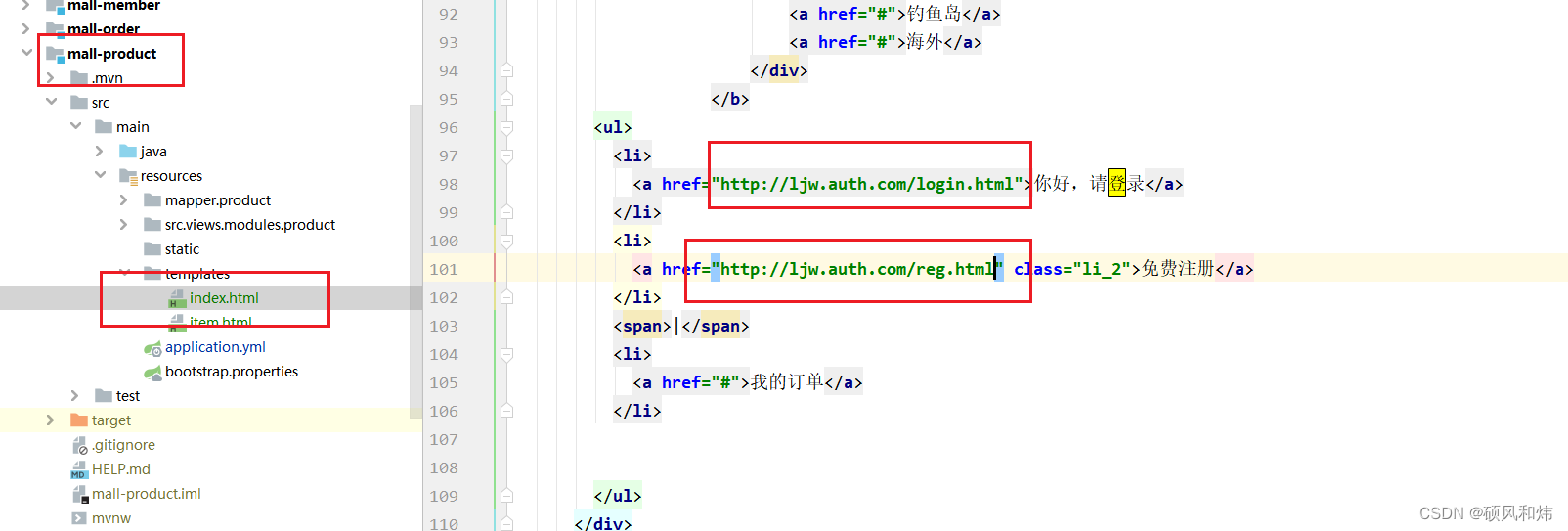Select the src folder icon
Image resolution: width=1568 pixels, height=531 pixels.
tap(79, 102)
